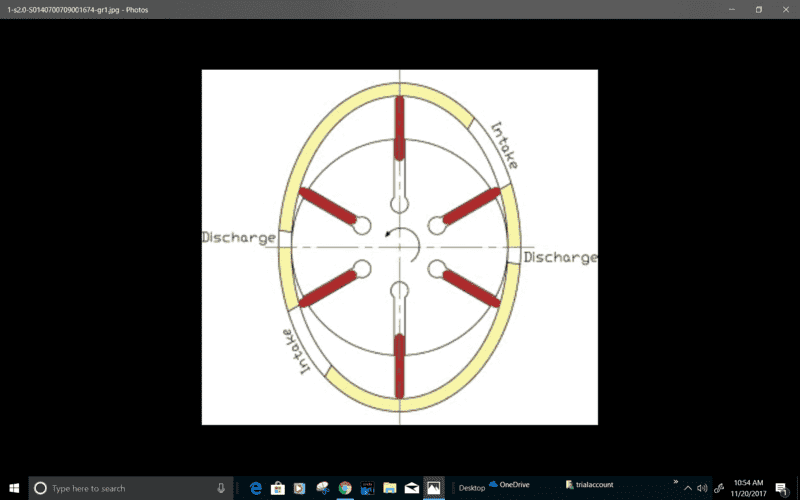This screenshot has height=500, width=800.
Task: Click the left 'Discharge' label in diagram
Action: [x=239, y=237]
